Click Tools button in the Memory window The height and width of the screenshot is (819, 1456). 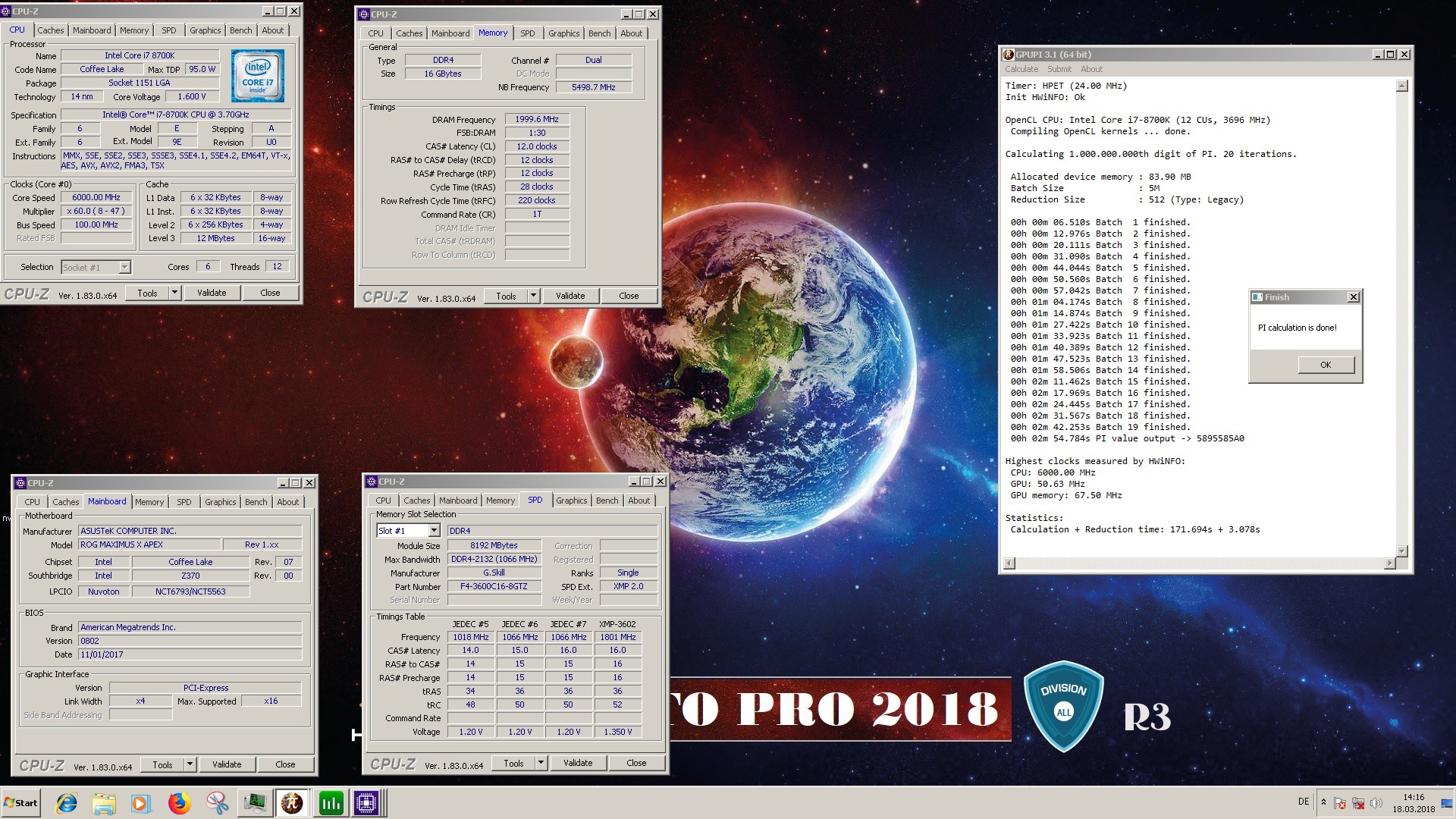coord(506,296)
